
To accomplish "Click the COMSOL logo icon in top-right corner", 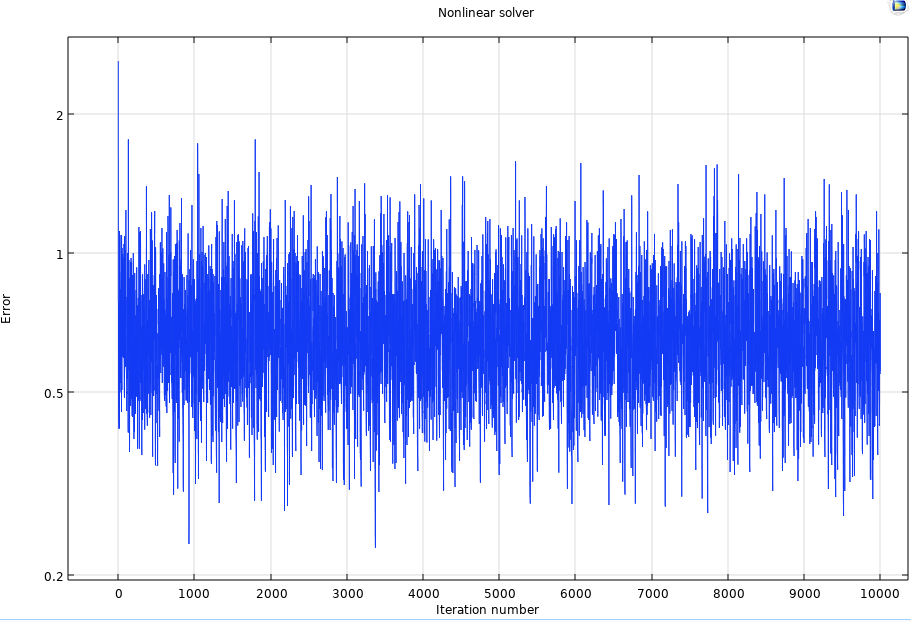I will [x=898, y=7].
